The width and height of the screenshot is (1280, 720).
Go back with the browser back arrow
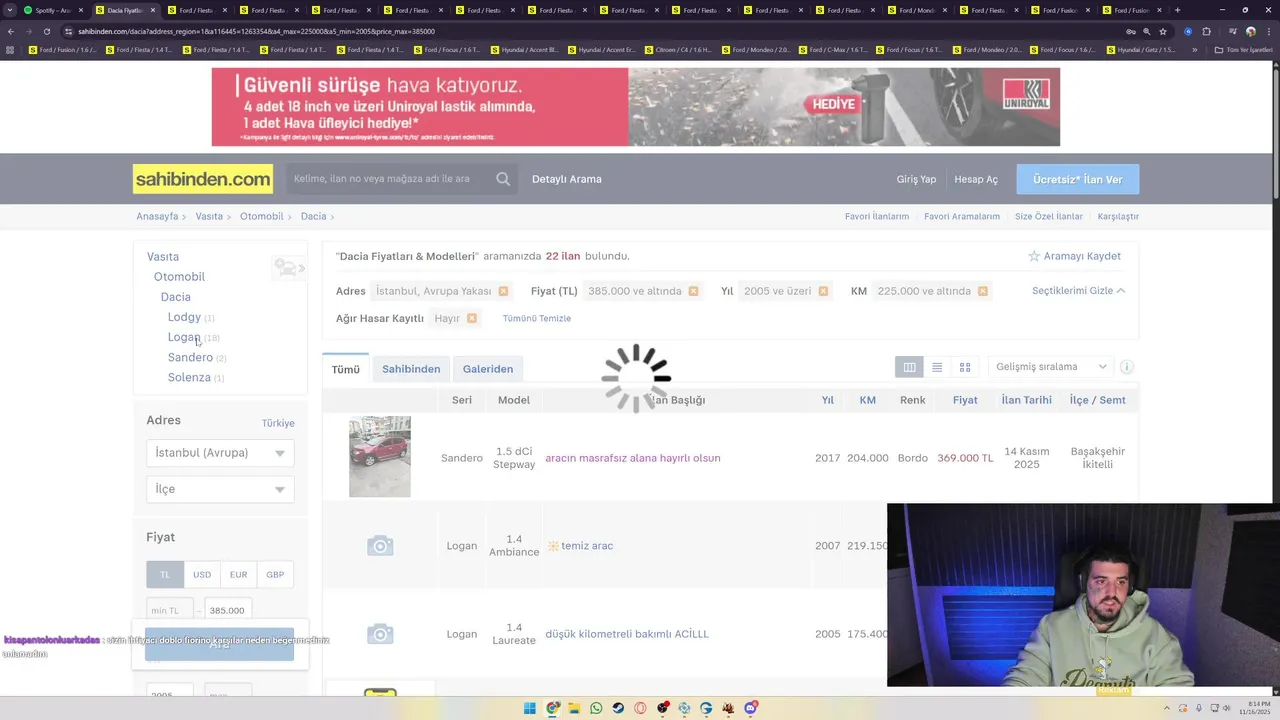10,31
